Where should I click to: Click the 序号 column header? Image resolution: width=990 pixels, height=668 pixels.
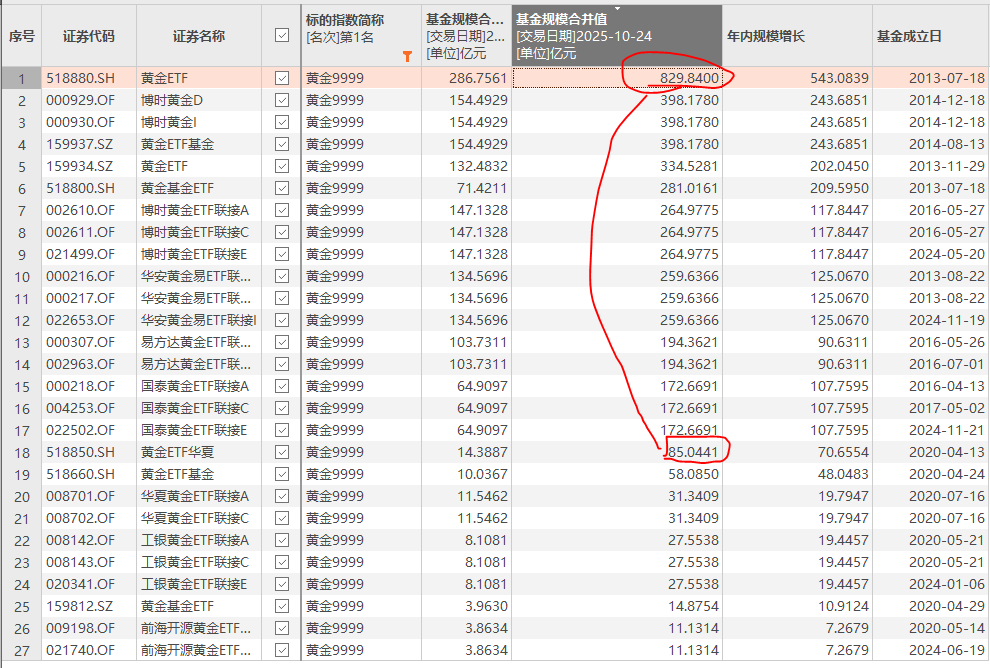click(21, 36)
